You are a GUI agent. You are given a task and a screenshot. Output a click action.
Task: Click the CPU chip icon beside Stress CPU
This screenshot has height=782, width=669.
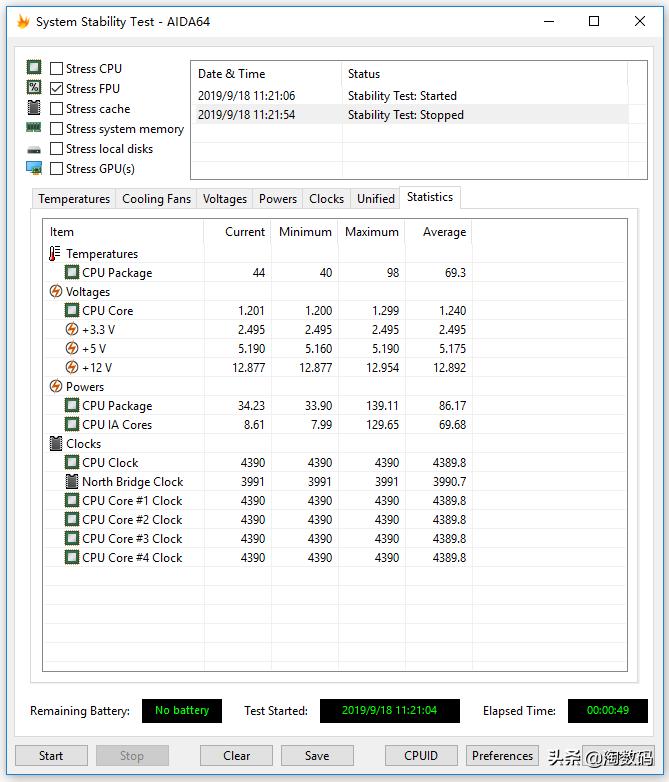(34, 67)
